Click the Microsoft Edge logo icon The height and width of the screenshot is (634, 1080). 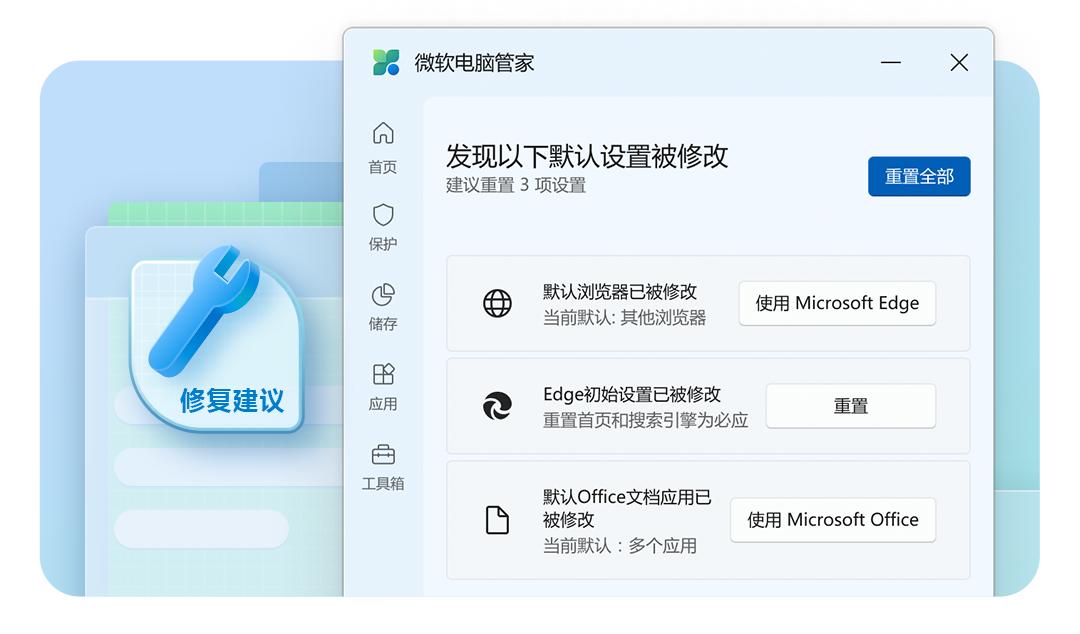(497, 406)
